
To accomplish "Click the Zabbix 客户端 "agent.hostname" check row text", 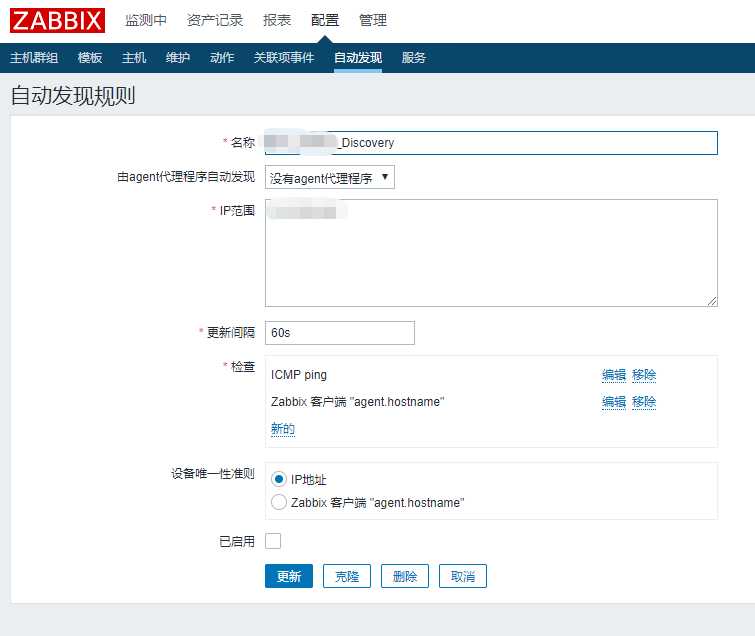I will click(x=357, y=402).
